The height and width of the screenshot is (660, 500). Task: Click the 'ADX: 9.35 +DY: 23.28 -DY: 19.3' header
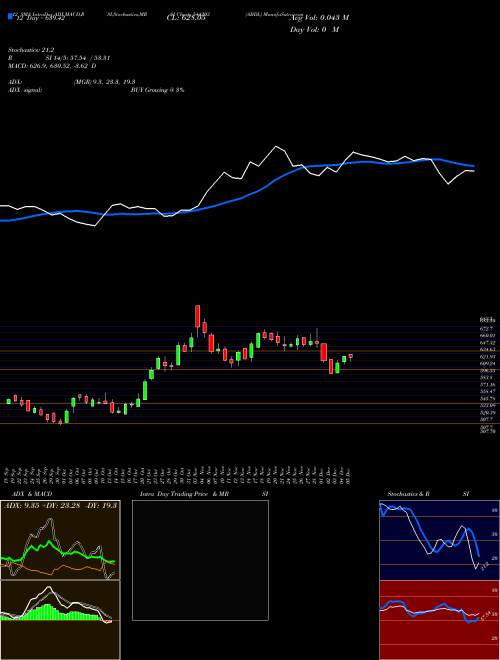pyautogui.click(x=61, y=506)
